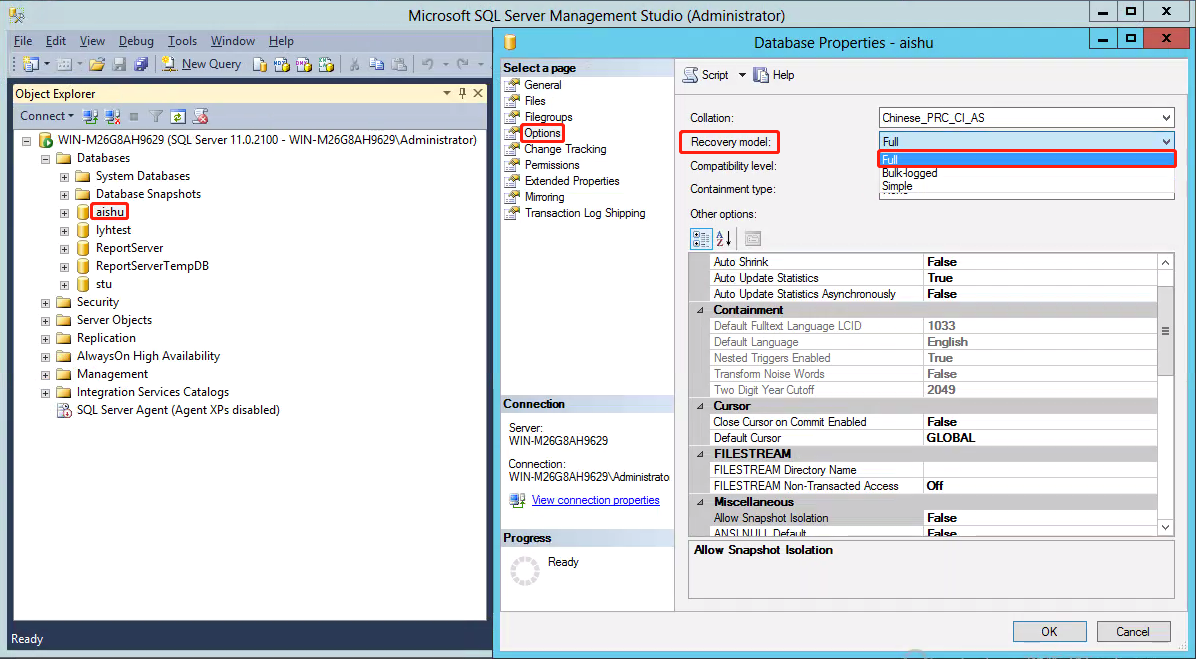Collapse the Cursor category in grid

(x=700, y=407)
